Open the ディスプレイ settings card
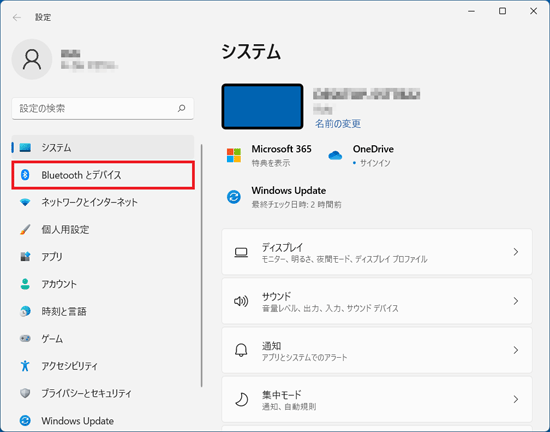This screenshot has height=432, width=550. coord(377,252)
